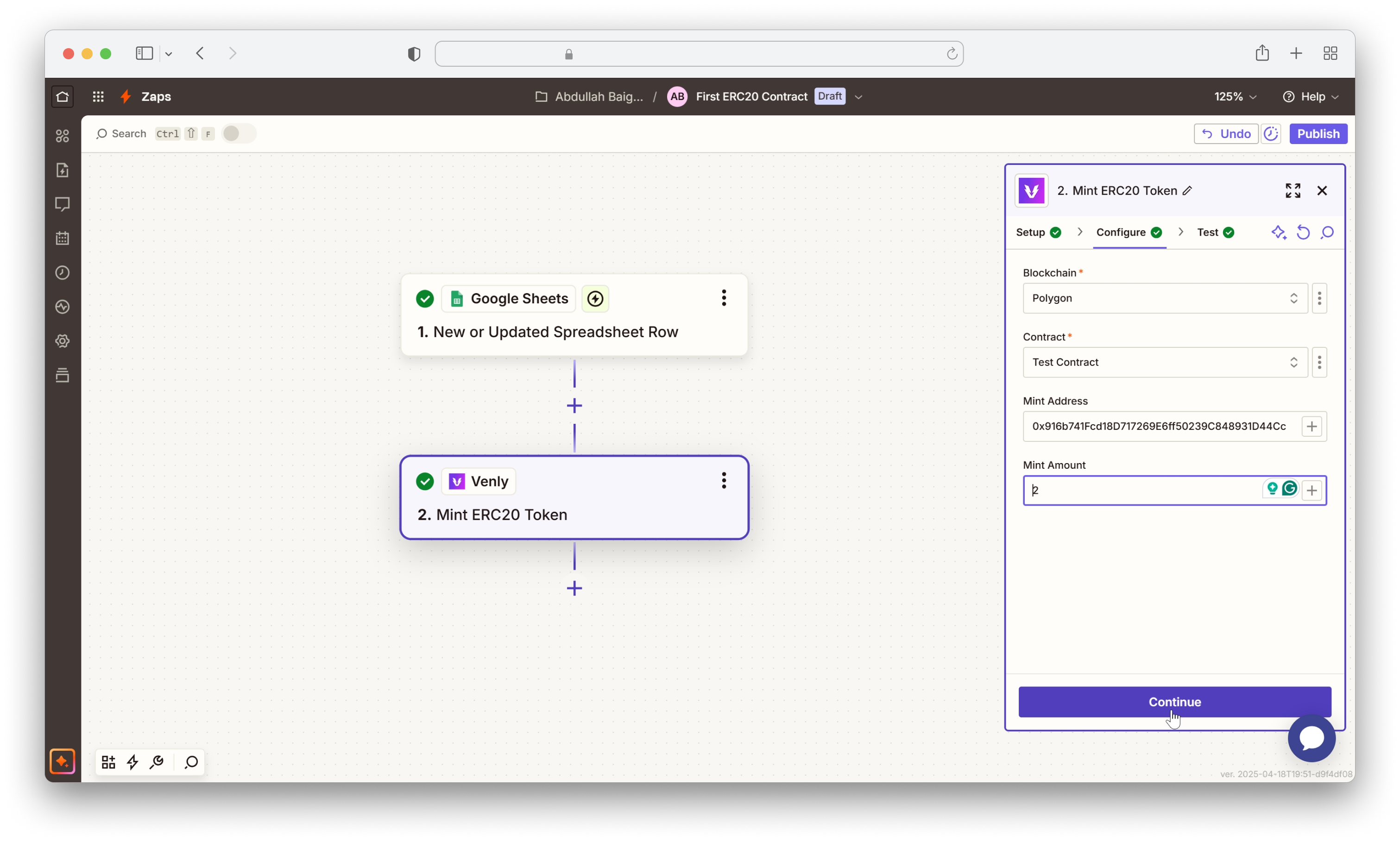Open the apps grid menu icon
Viewport: 1400px width, 842px height.
98,96
